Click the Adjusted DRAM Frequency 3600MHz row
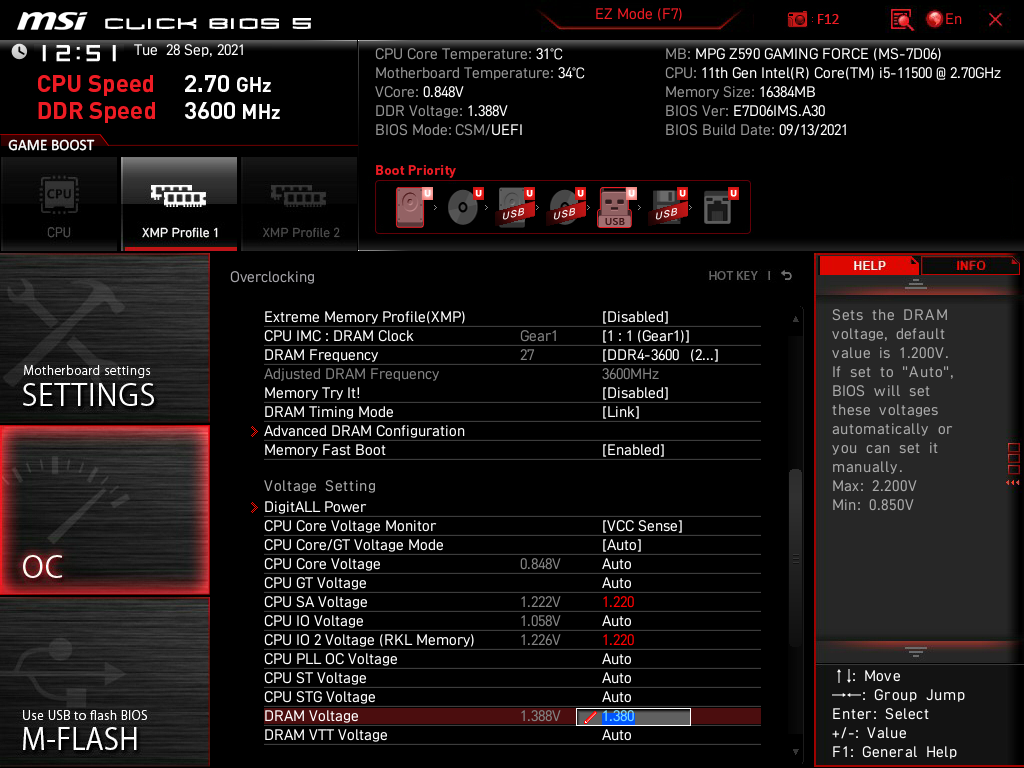The height and width of the screenshot is (768, 1024). (512, 374)
